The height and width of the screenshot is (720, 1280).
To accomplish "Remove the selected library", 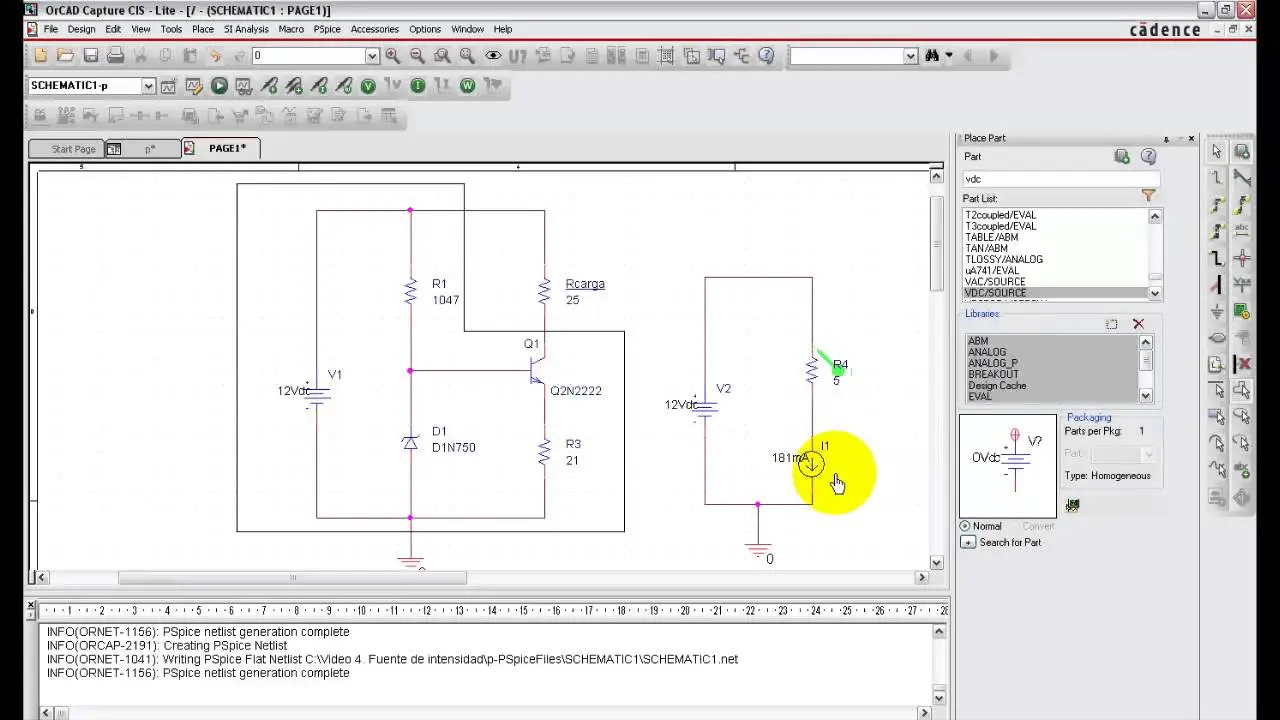I will point(1138,324).
